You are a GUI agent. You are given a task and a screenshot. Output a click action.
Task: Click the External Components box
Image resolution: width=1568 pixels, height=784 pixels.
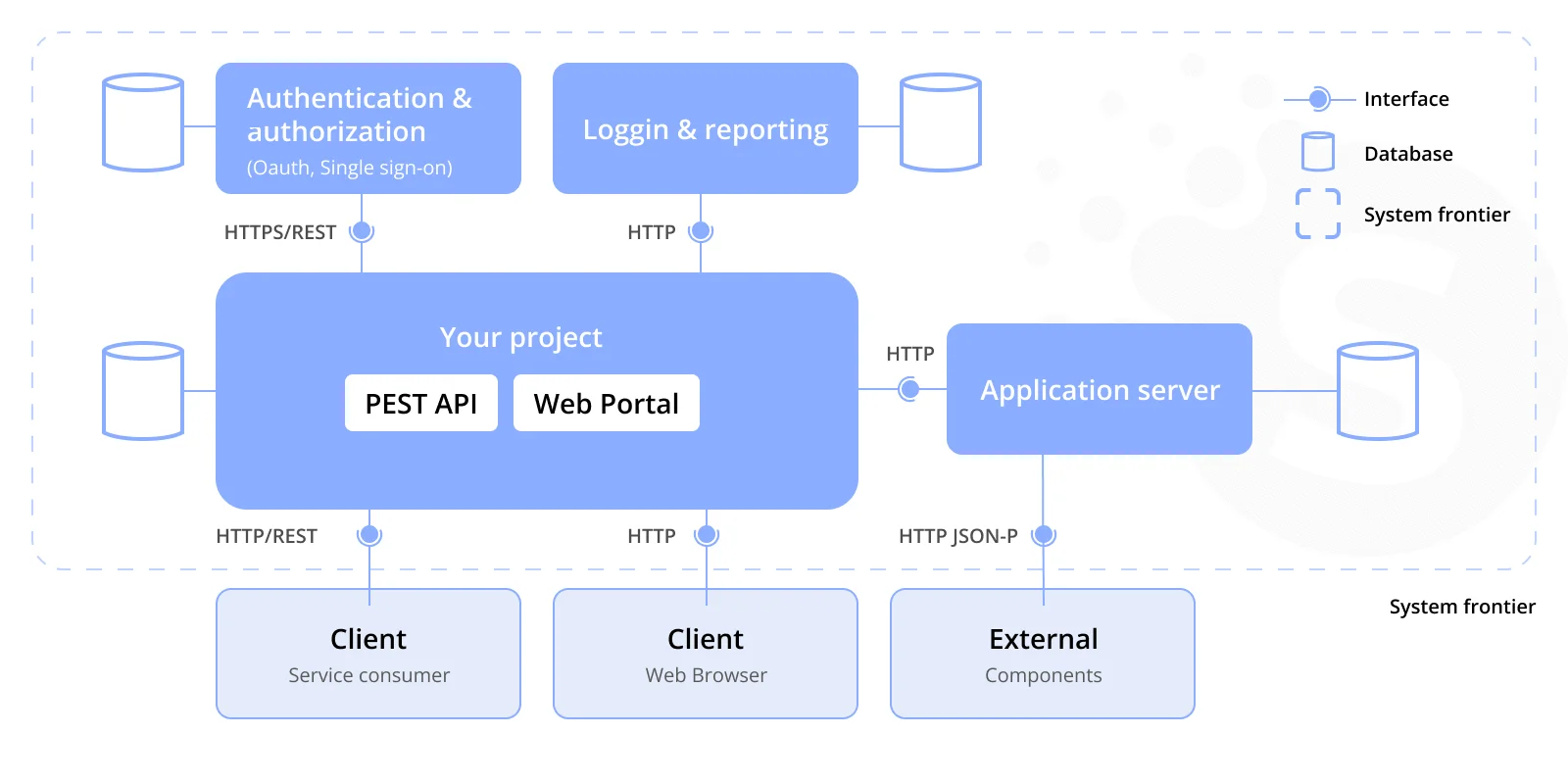pos(1043,654)
